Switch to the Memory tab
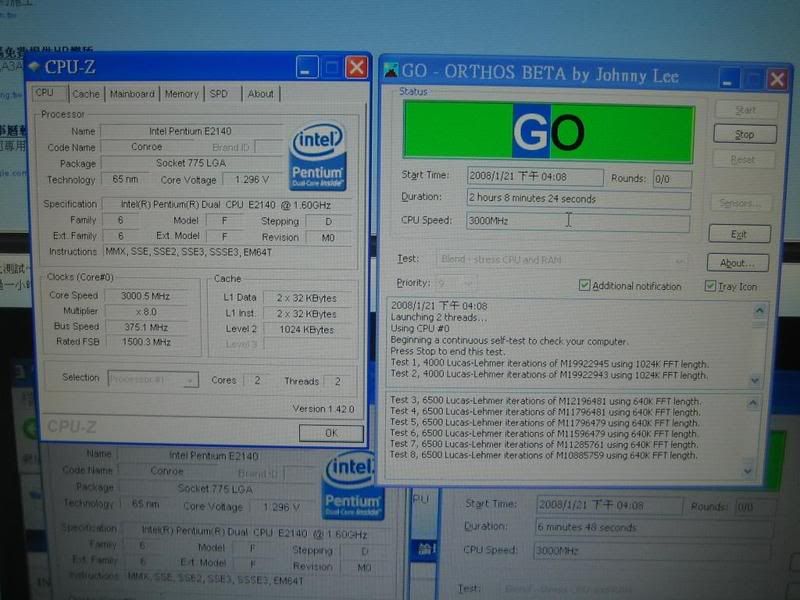800x600 pixels. click(x=181, y=94)
